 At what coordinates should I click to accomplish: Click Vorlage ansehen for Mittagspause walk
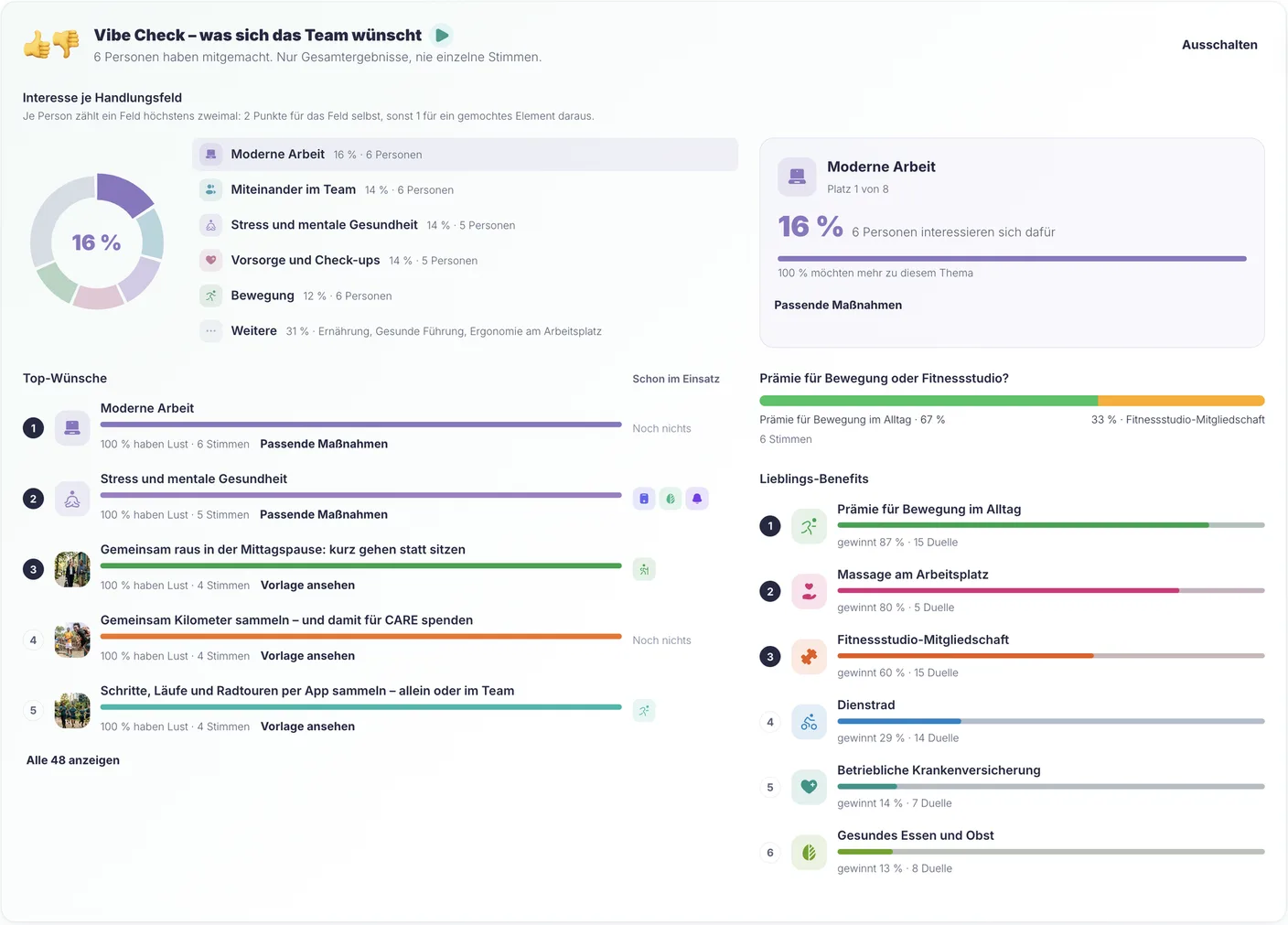307,586
